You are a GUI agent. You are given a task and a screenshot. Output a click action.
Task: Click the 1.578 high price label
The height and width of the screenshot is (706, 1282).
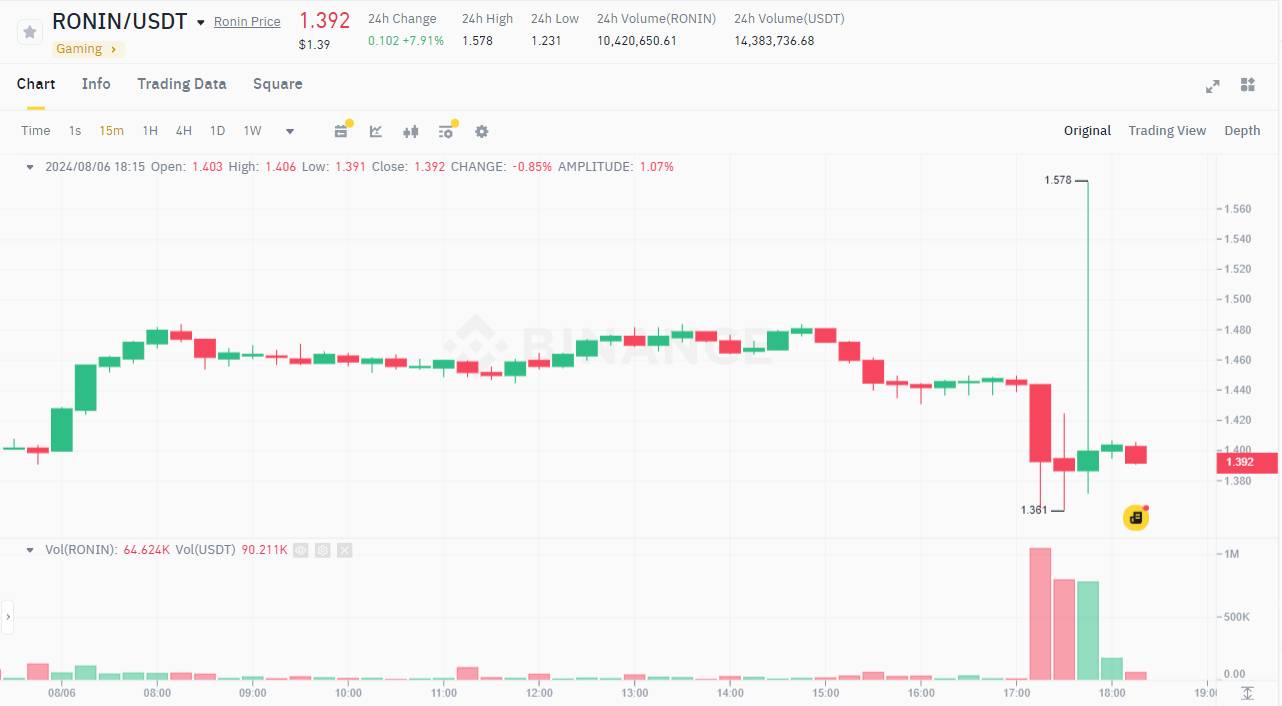[x=1058, y=180]
